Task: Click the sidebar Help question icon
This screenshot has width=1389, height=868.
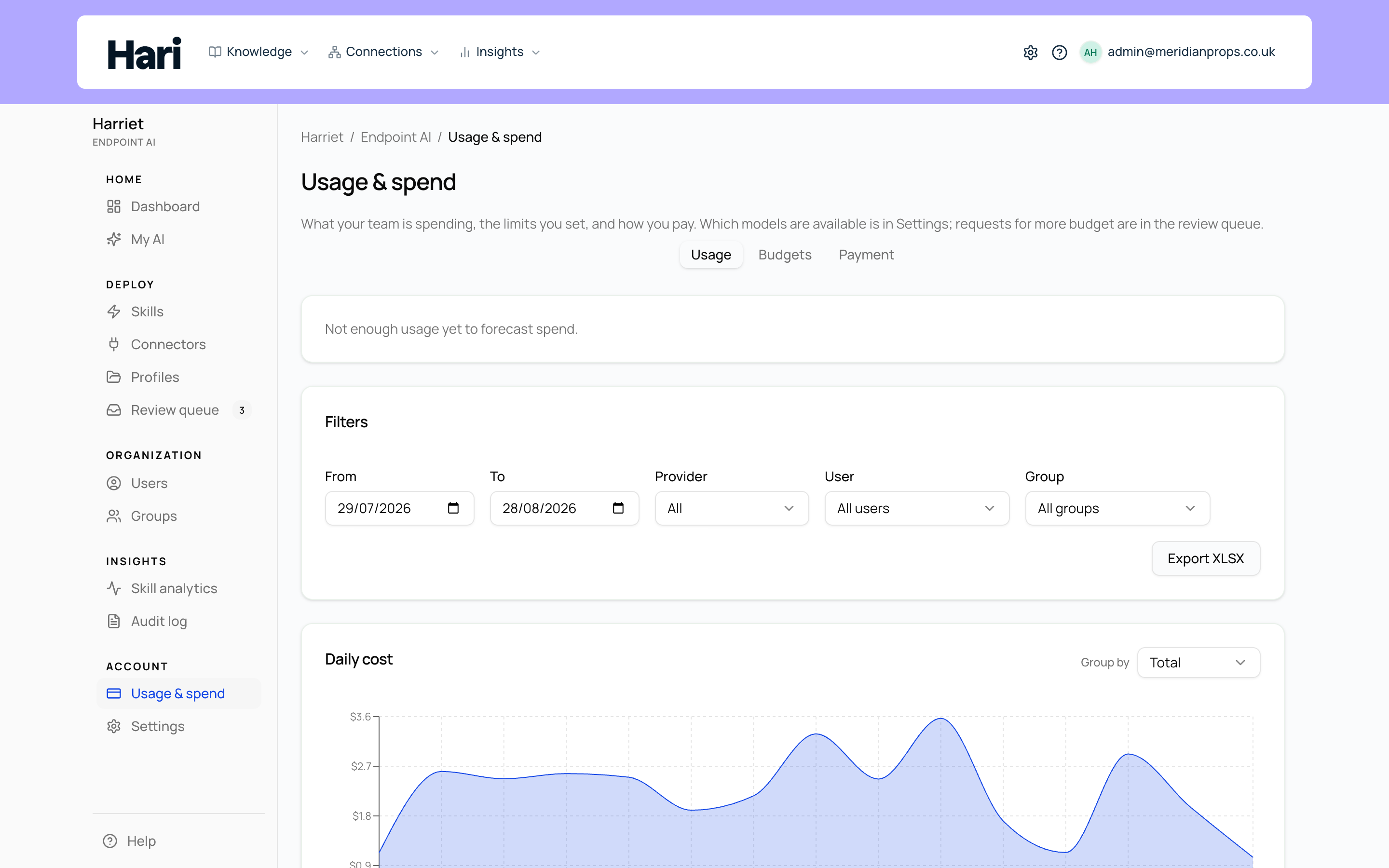Action: (x=109, y=841)
